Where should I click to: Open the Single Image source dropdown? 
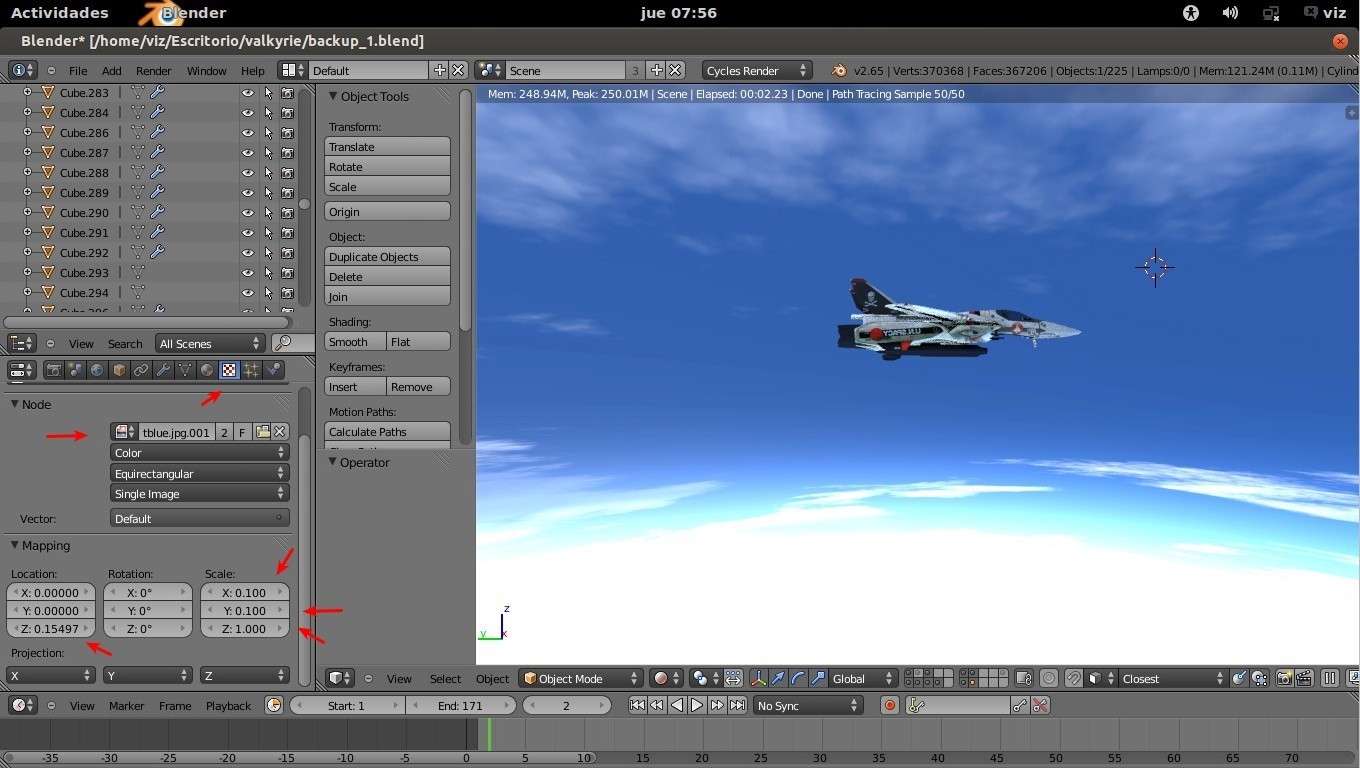200,493
